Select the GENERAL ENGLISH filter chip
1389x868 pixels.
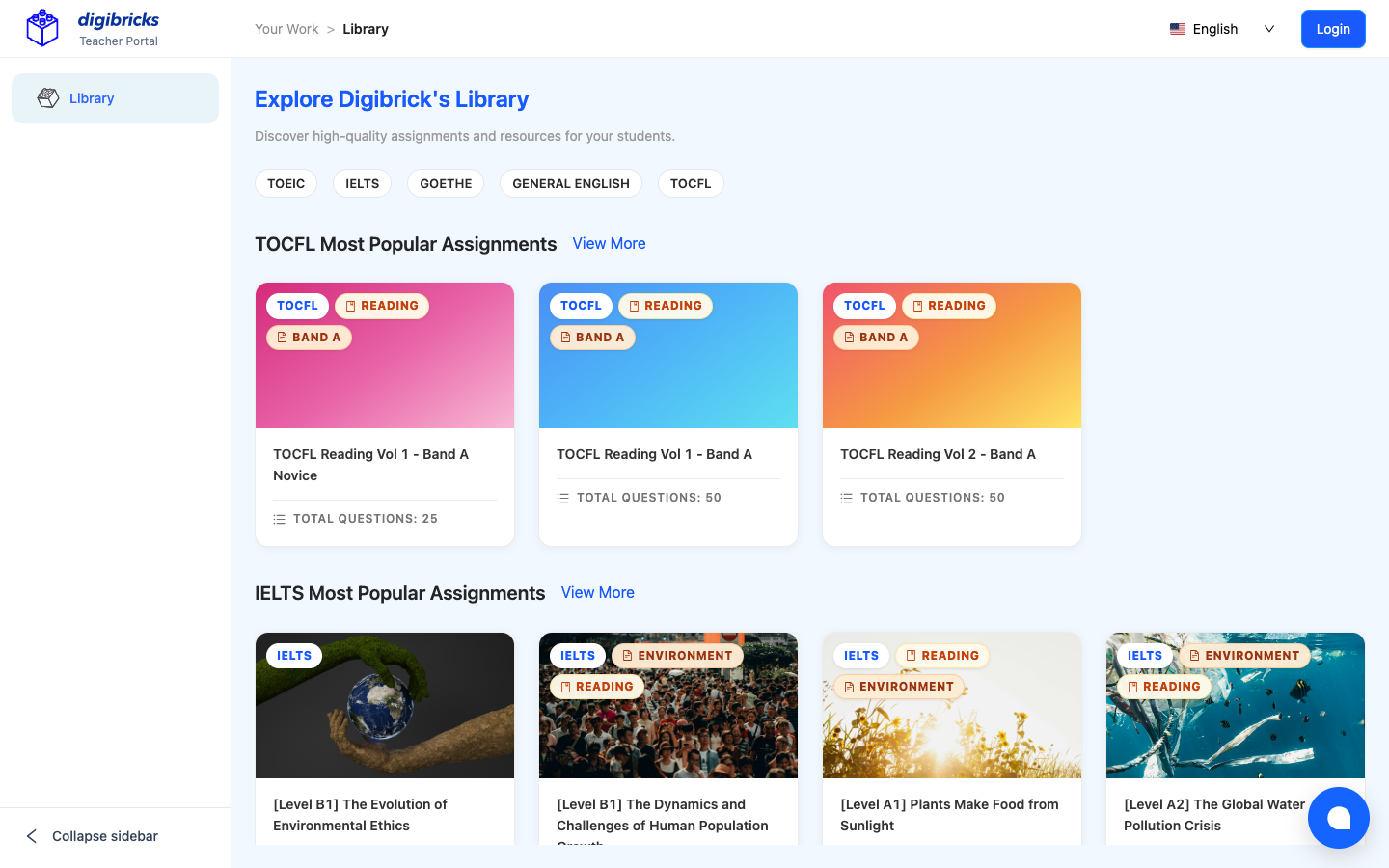(x=571, y=183)
